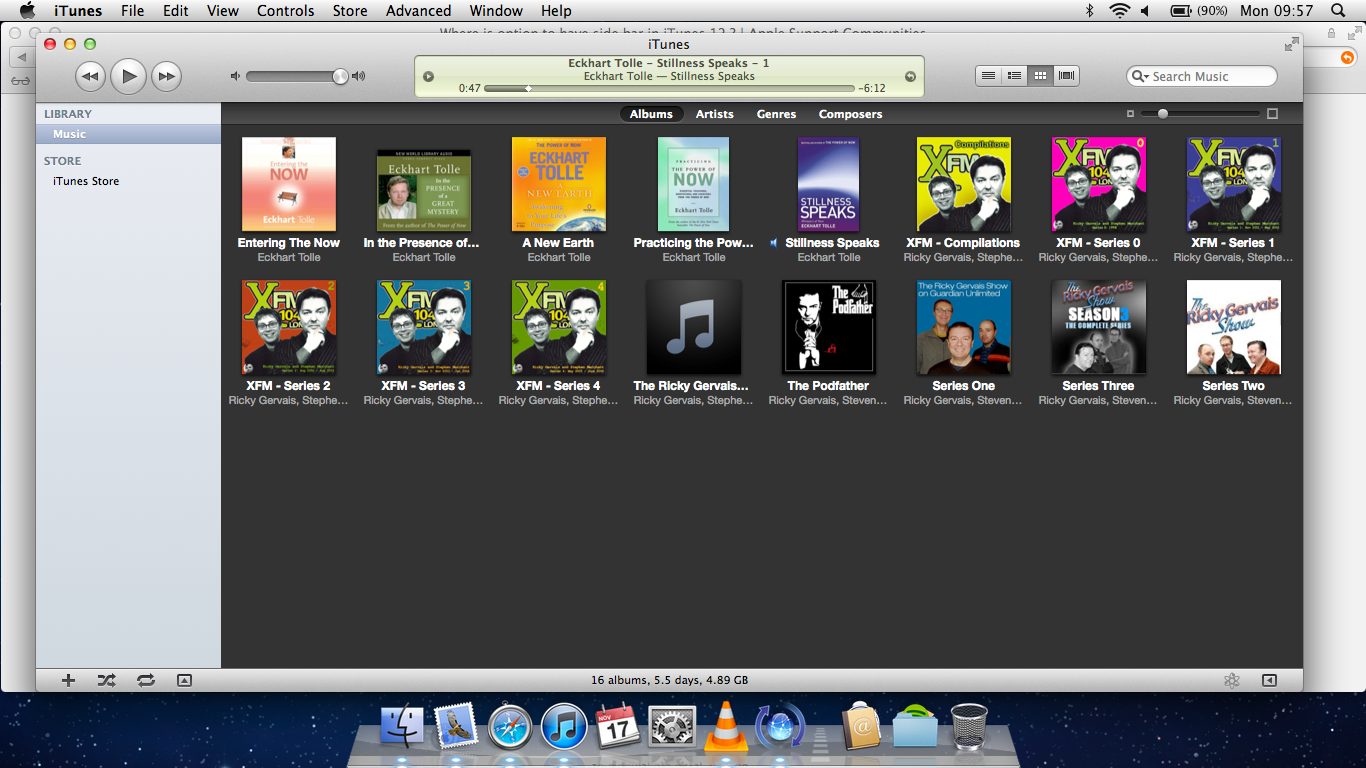The height and width of the screenshot is (768, 1366).
Task: Select the Stillness Speaks album cover
Action: coord(828,184)
